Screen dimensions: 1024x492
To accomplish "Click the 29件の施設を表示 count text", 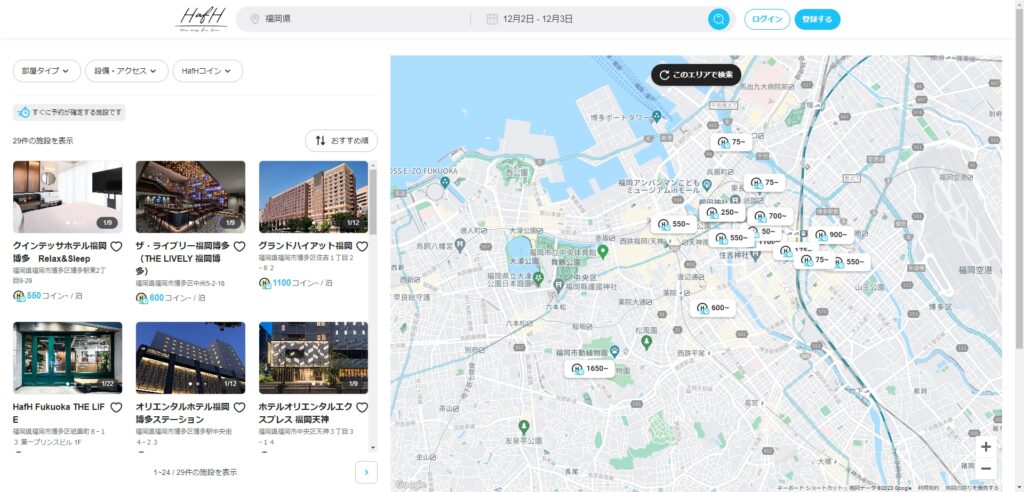I will coord(43,140).
